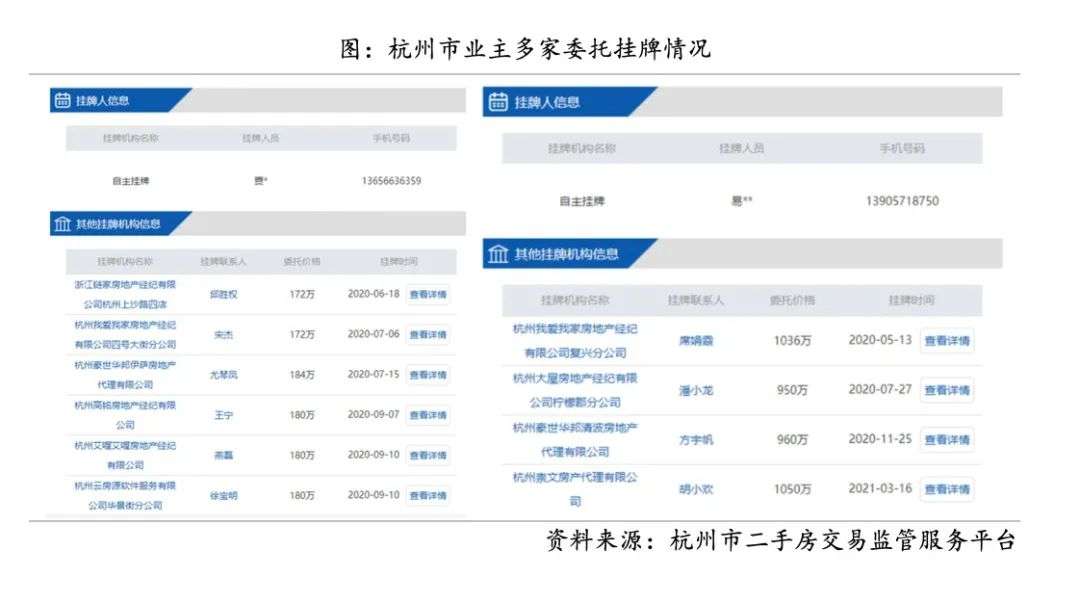1080x603 pixels.
Task: Click the 手机号码 column header in the right panel
Action: pyautogui.click(x=902, y=148)
